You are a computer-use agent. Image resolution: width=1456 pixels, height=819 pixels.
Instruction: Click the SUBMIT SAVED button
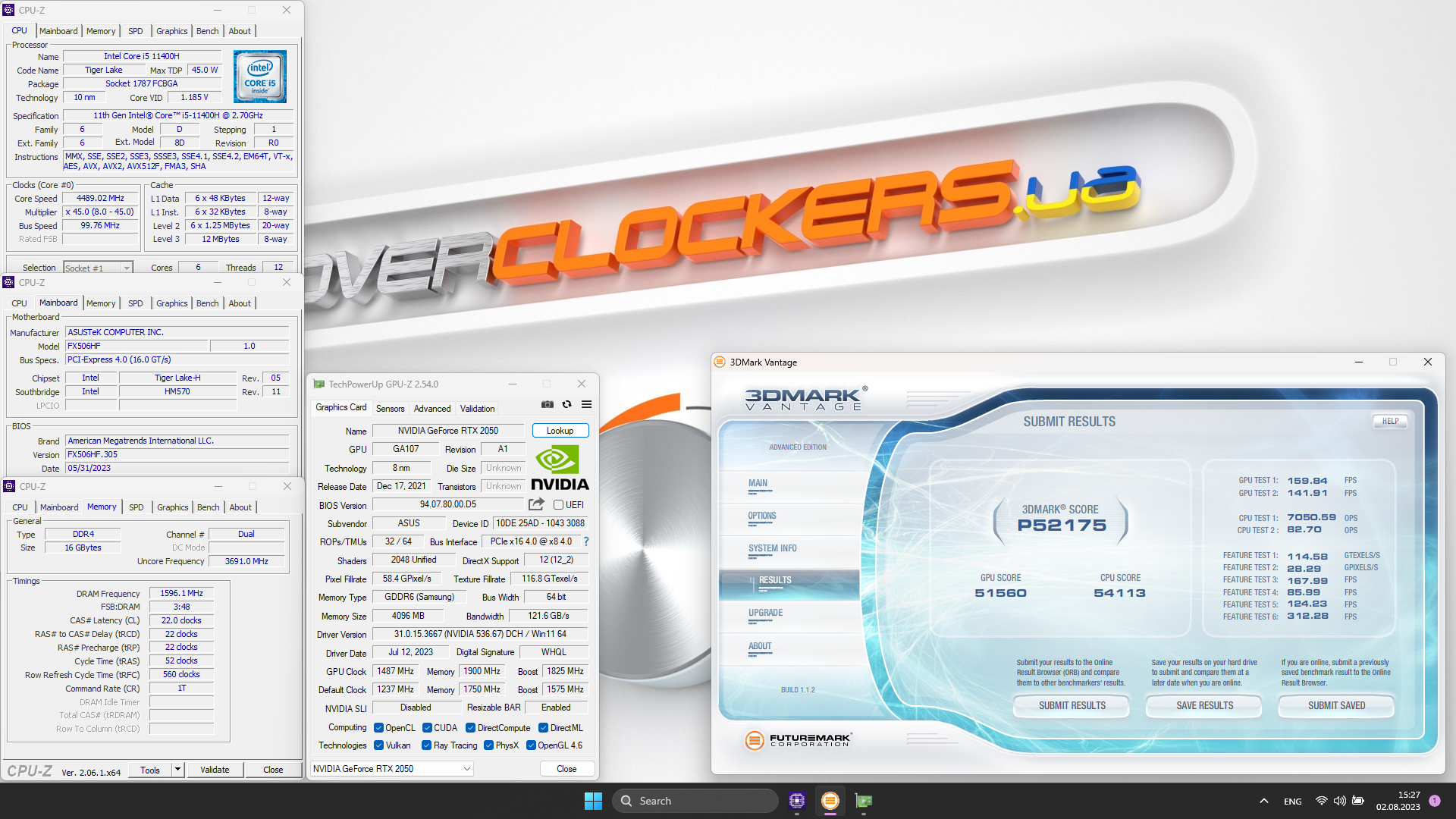1336,705
